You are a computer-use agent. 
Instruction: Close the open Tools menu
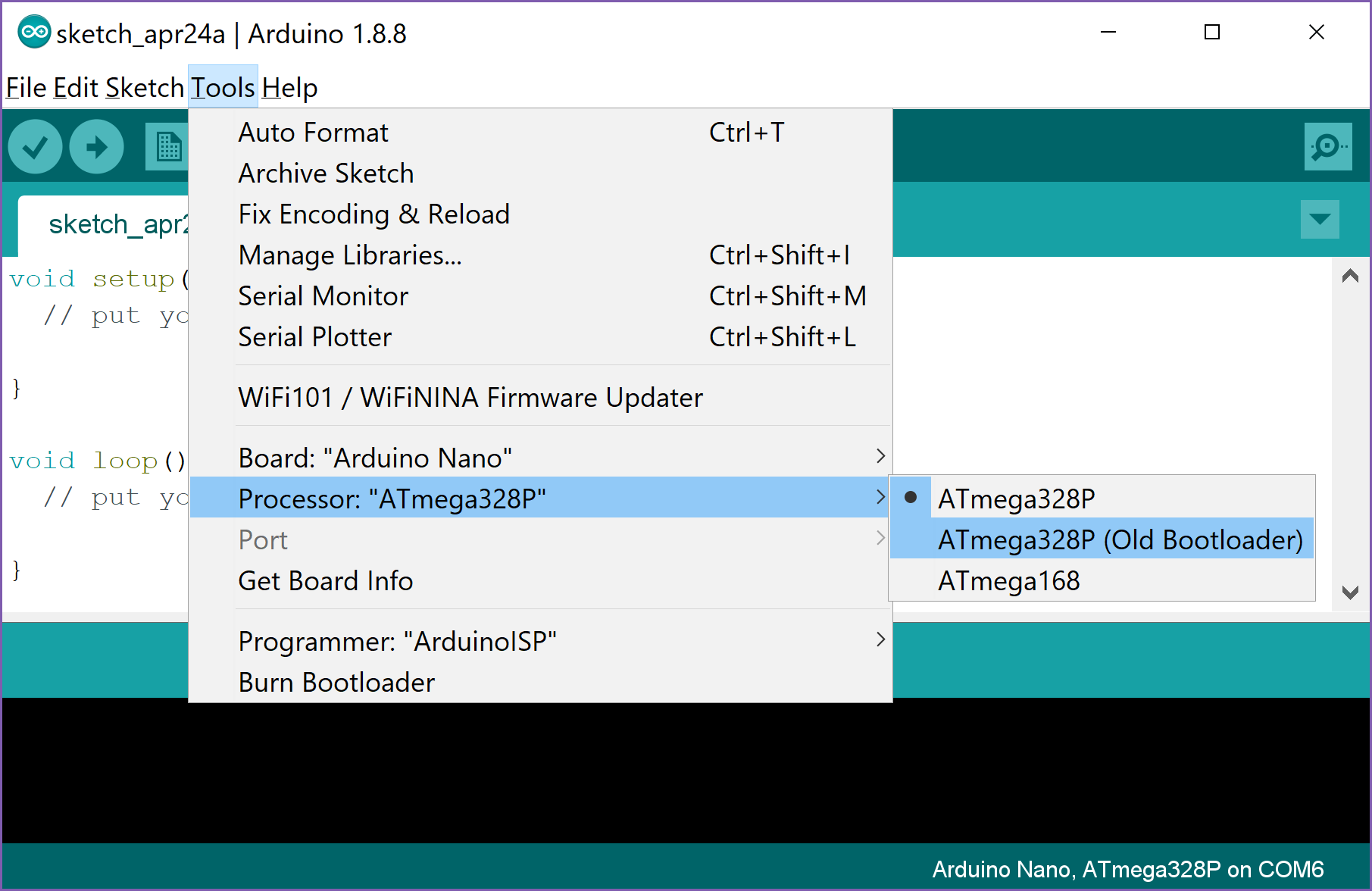223,88
